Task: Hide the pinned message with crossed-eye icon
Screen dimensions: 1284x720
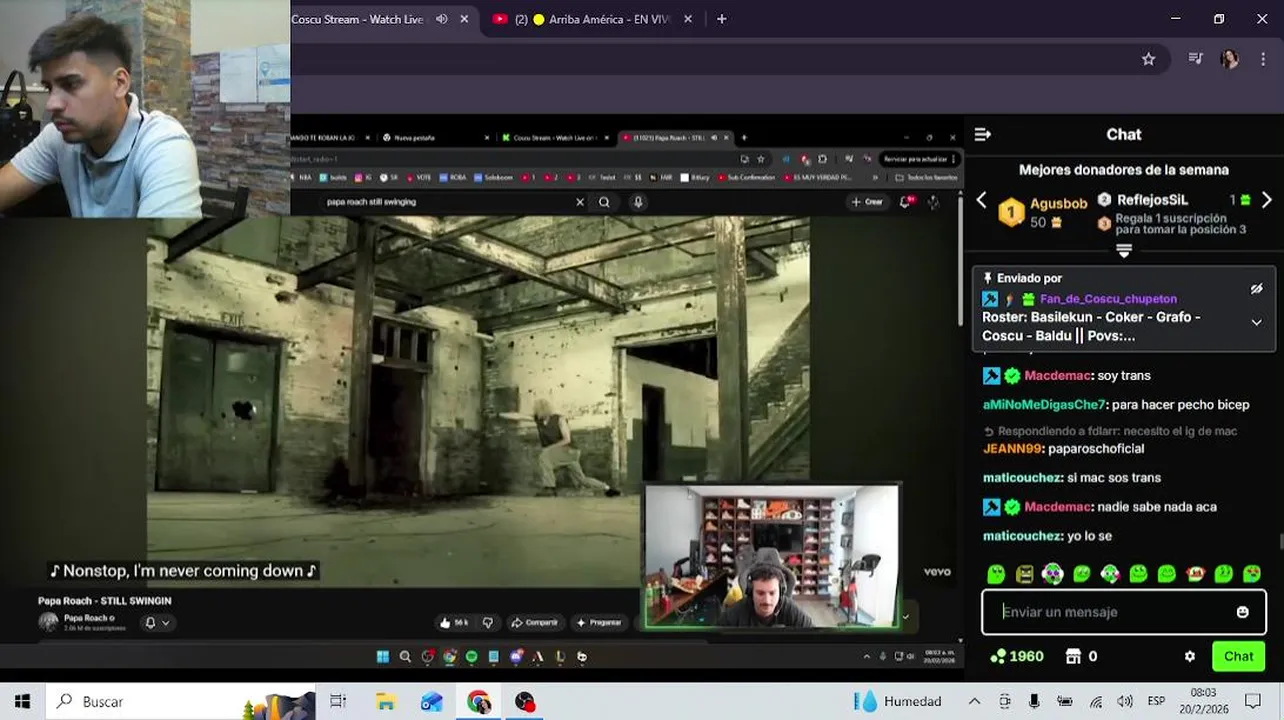Action: tap(1256, 289)
